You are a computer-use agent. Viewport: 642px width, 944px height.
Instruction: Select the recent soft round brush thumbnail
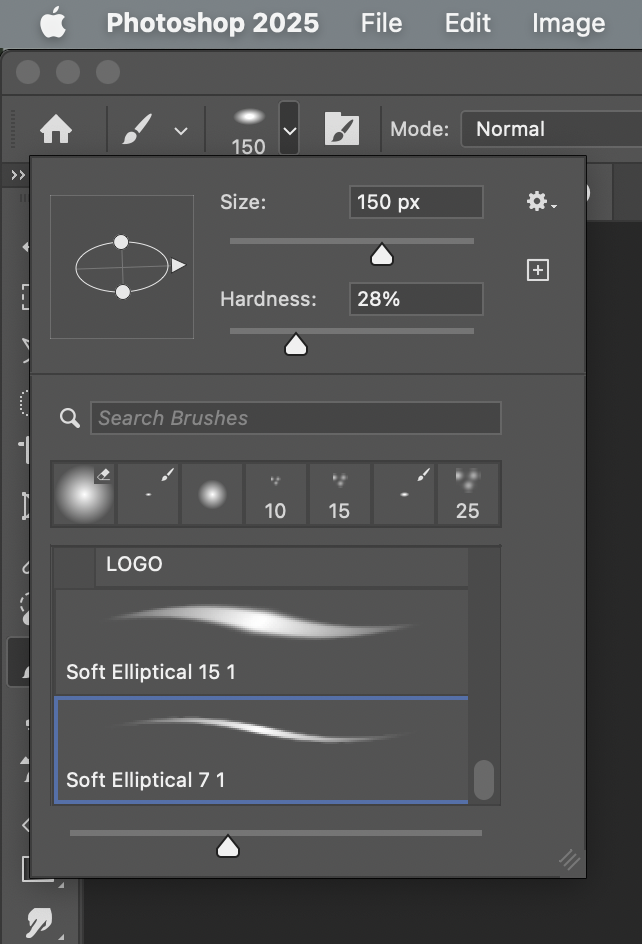(x=84, y=494)
